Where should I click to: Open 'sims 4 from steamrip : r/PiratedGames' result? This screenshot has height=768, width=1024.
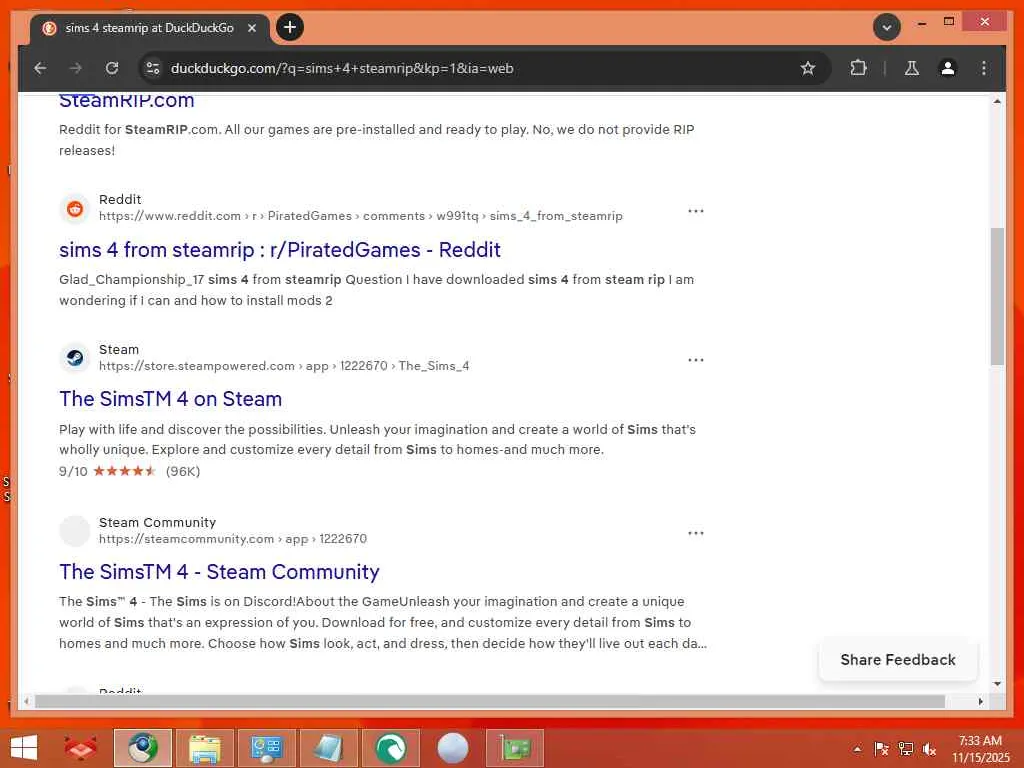coord(280,249)
